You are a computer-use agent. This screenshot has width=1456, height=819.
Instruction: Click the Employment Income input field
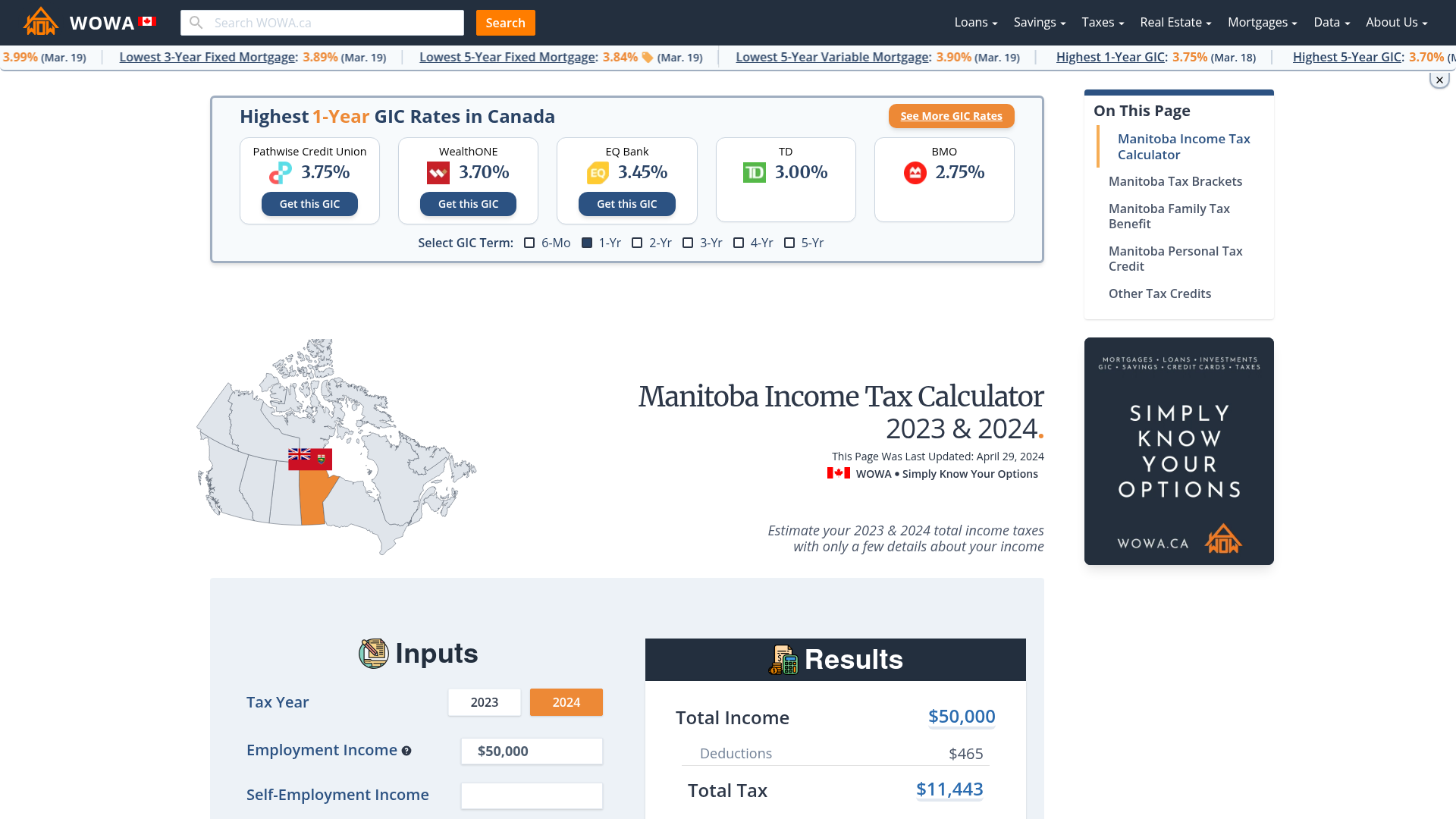(531, 750)
